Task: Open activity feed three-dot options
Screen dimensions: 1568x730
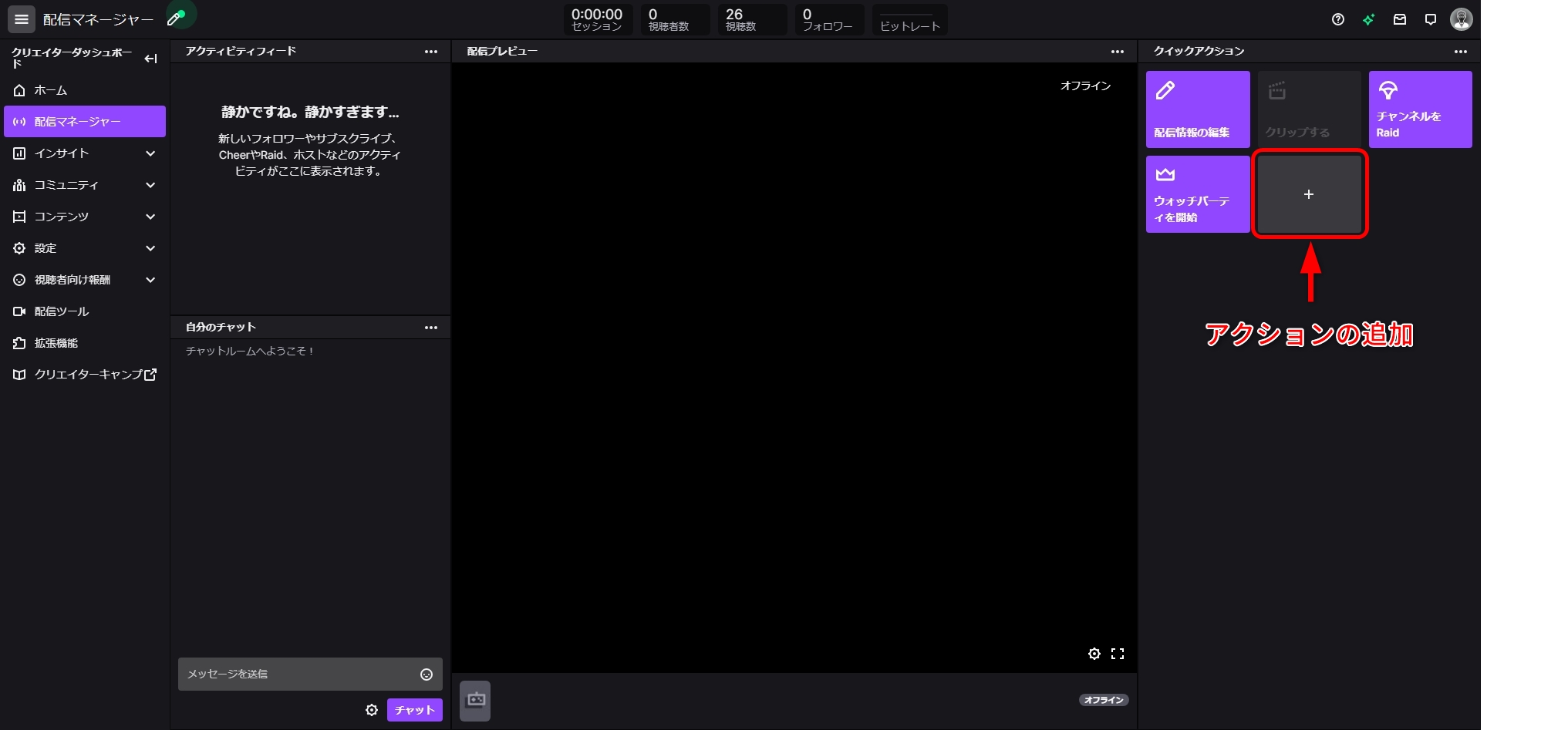Action: click(431, 52)
